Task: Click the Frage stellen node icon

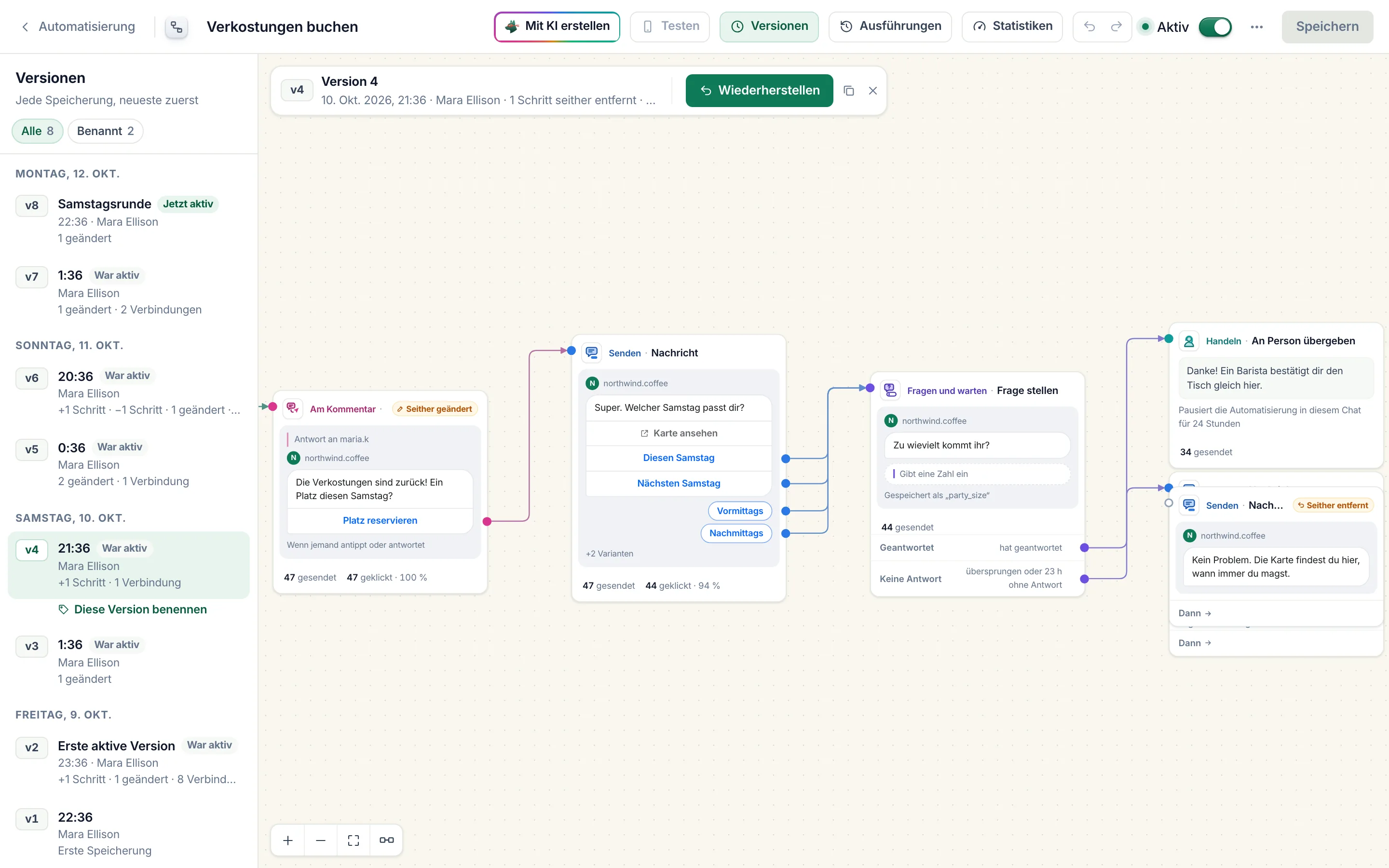Action: 890,391
